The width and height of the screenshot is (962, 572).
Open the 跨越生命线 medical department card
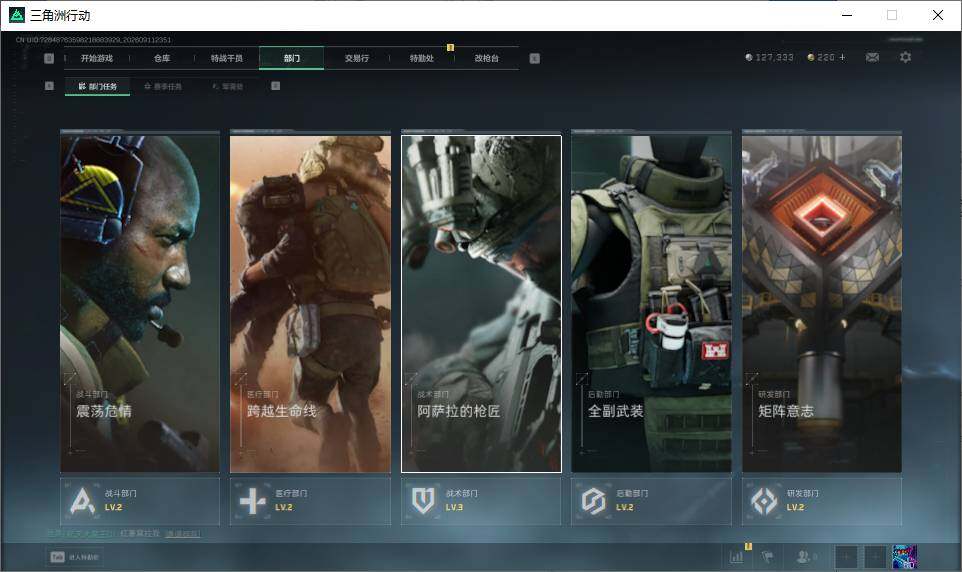click(x=310, y=304)
